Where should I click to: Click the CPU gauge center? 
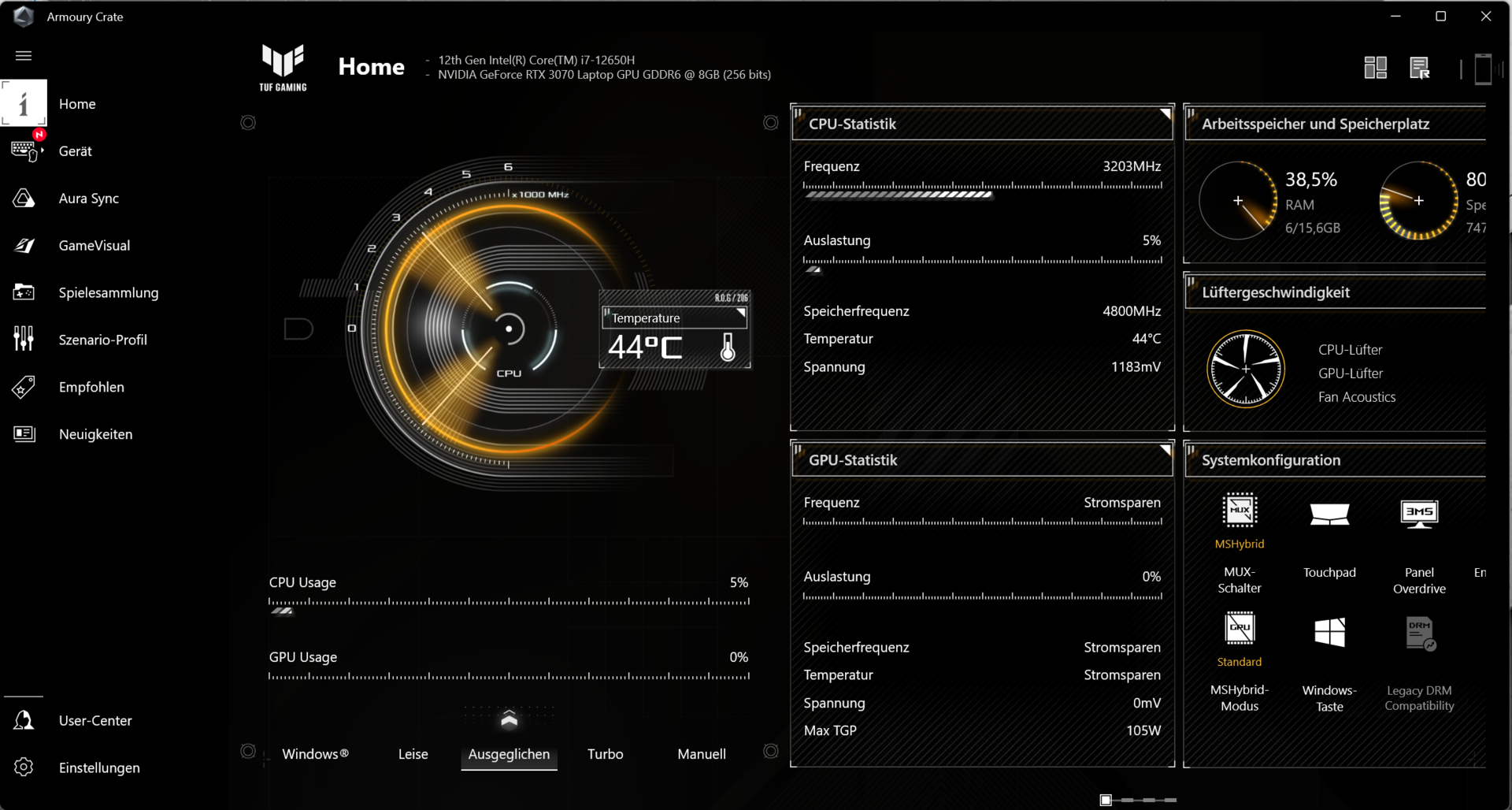pyautogui.click(x=509, y=329)
